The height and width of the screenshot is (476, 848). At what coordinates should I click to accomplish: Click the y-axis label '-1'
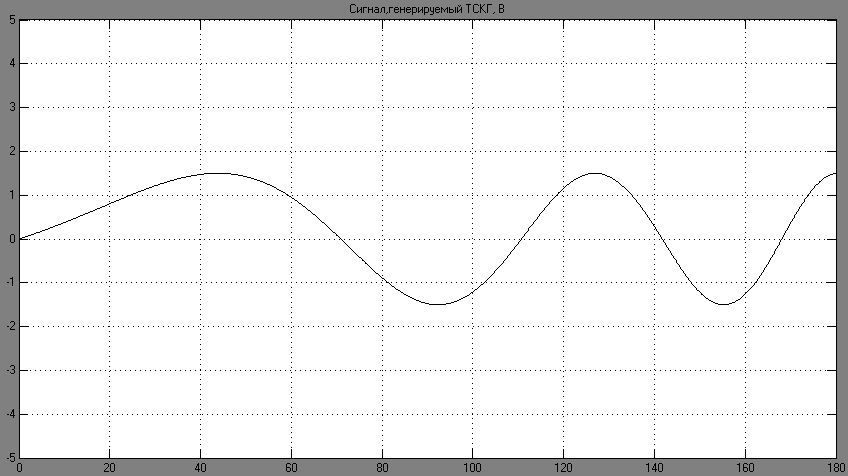[x=11, y=283]
